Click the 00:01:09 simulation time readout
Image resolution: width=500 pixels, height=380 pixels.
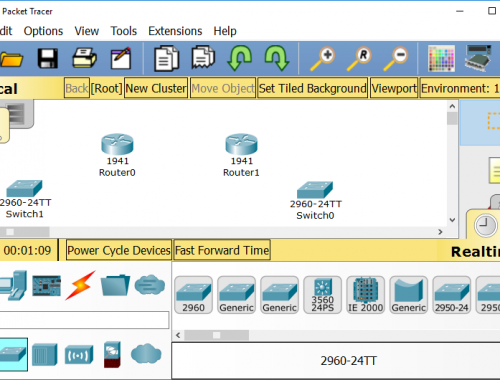27,250
